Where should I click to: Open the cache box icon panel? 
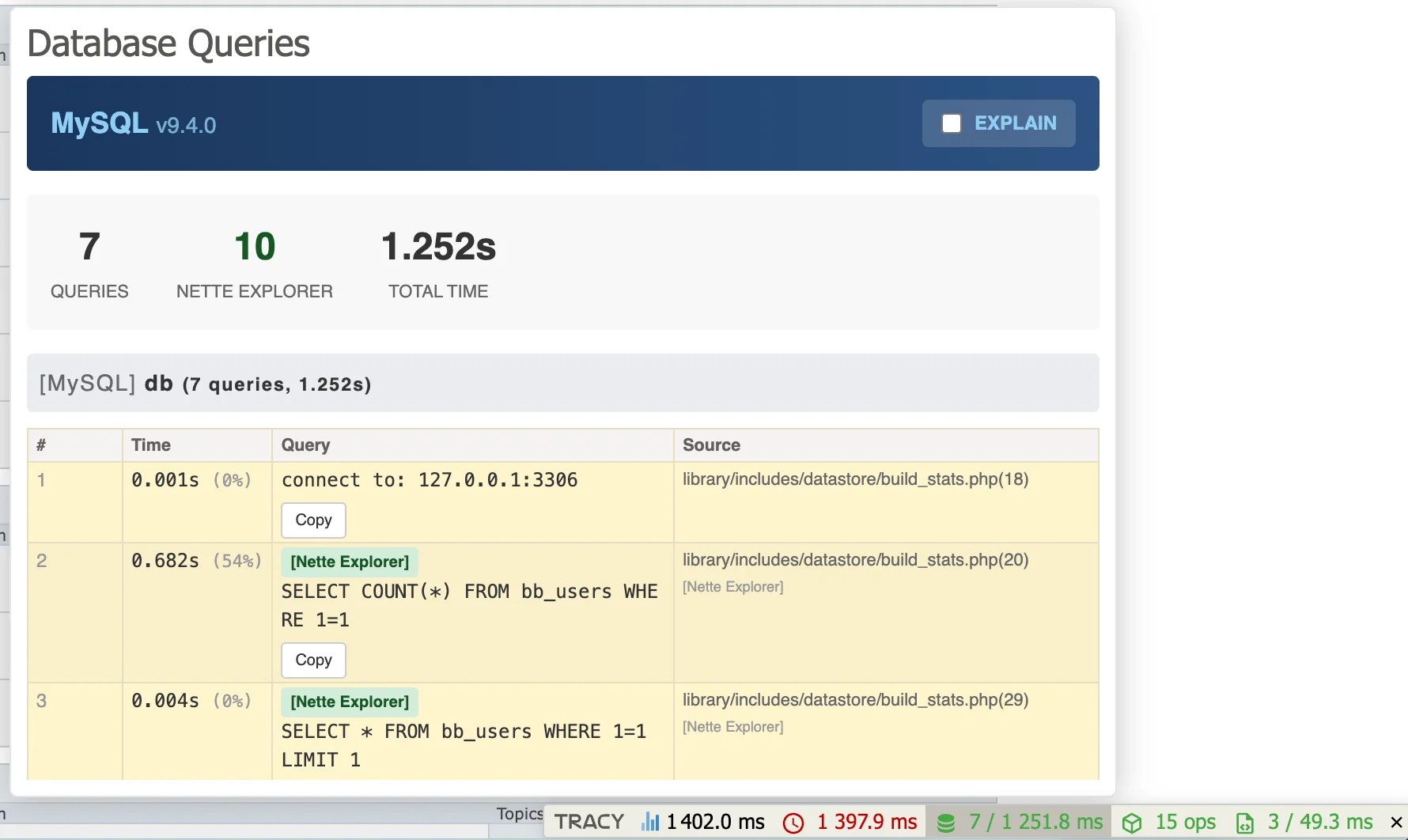pyautogui.click(x=1132, y=823)
